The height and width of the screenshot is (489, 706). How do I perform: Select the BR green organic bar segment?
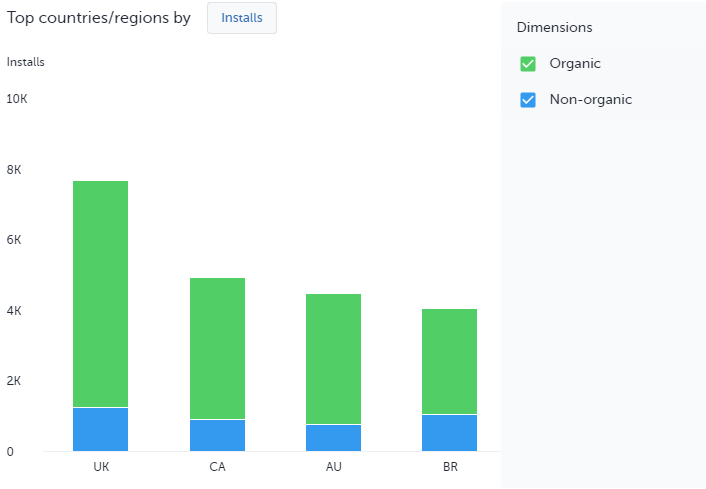(x=449, y=361)
